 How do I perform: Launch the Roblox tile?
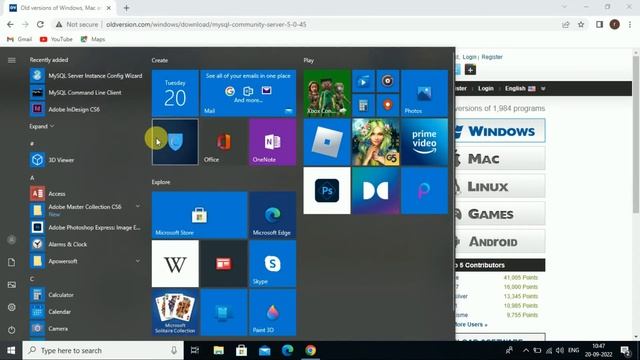[327, 142]
